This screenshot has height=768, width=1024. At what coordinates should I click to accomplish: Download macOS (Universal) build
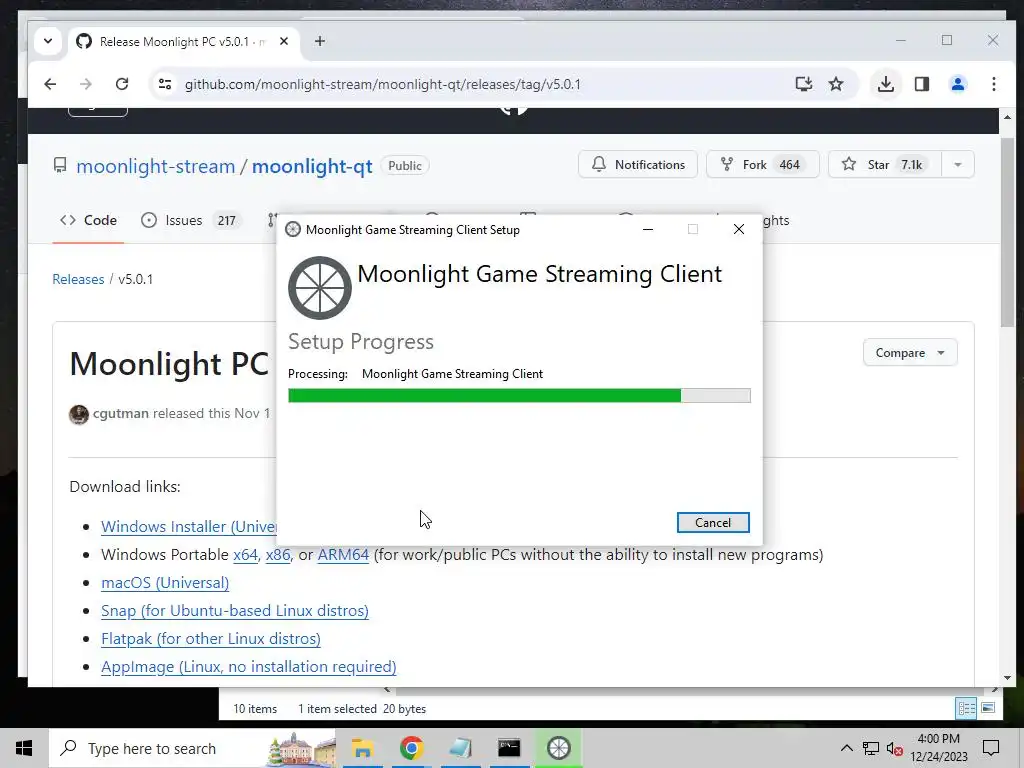point(165,583)
